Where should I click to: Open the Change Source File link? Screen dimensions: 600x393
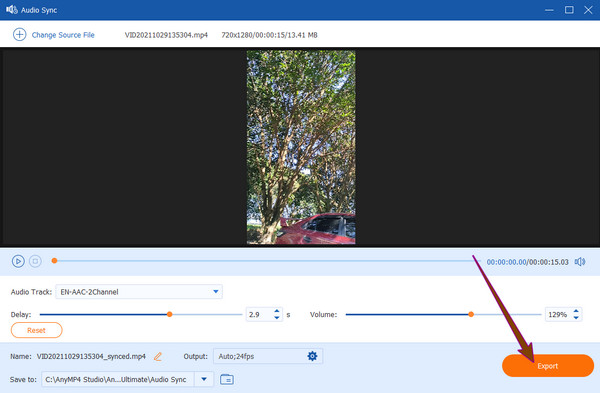[63, 35]
